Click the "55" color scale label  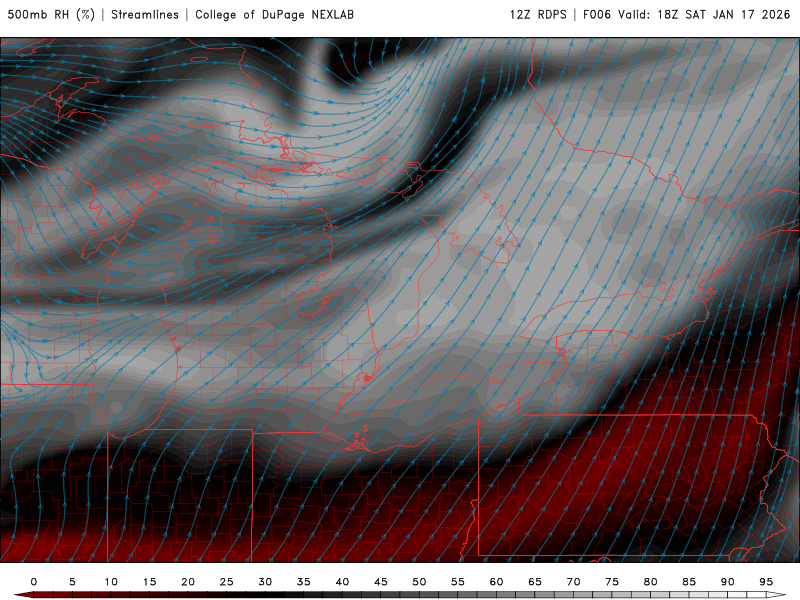pyautogui.click(x=458, y=582)
